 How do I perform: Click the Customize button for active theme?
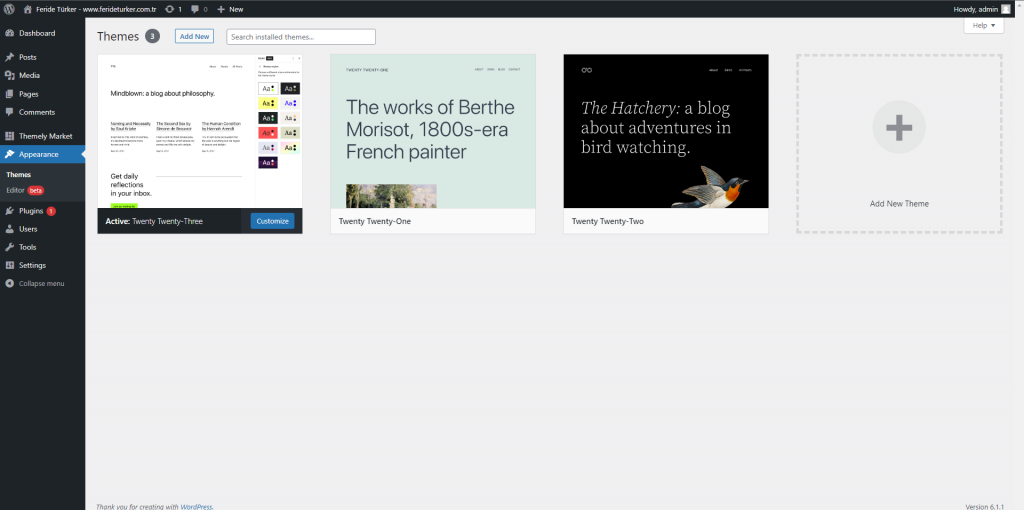click(272, 221)
